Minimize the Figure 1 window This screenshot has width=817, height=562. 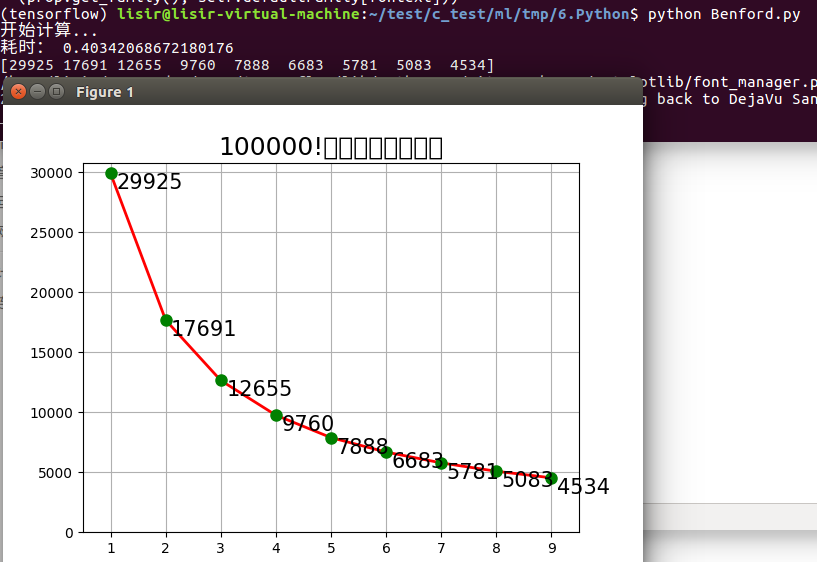[x=38, y=92]
